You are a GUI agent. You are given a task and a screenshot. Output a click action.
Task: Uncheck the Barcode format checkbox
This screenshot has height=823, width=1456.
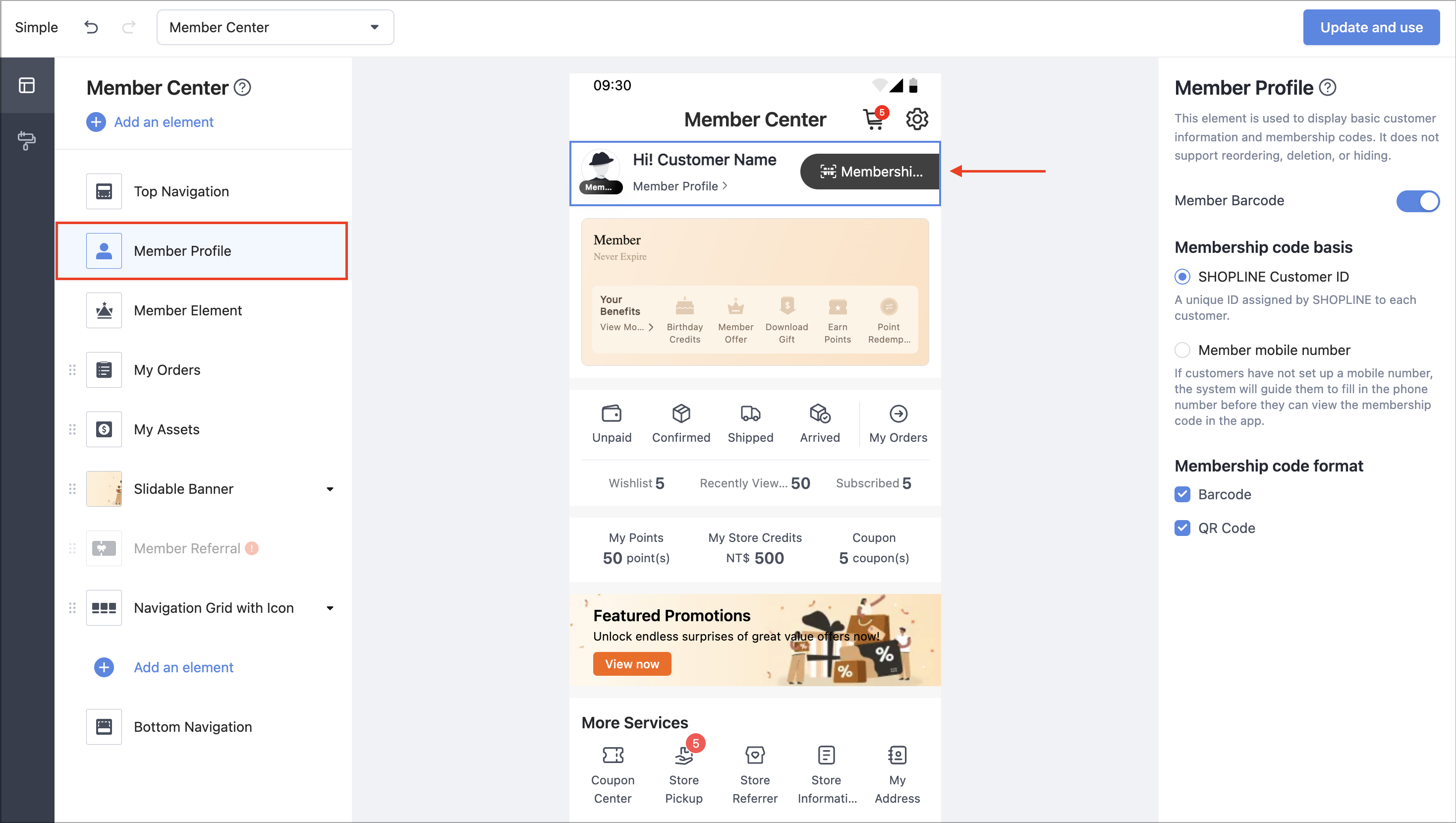(x=1182, y=494)
